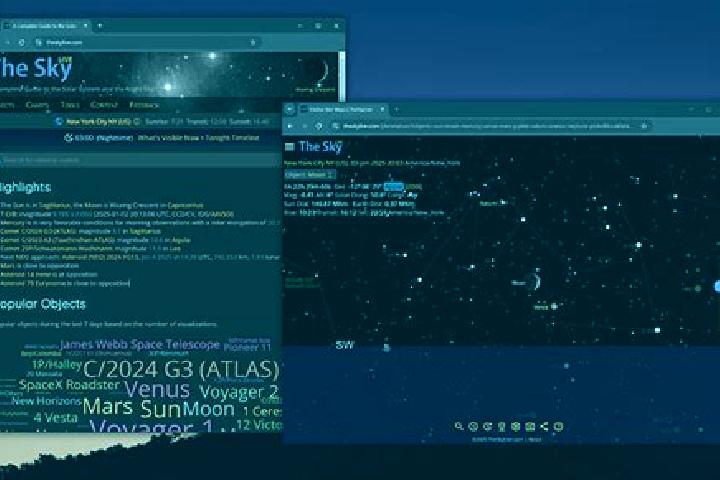Bookmark the planetarium page with star icon

click(644, 126)
